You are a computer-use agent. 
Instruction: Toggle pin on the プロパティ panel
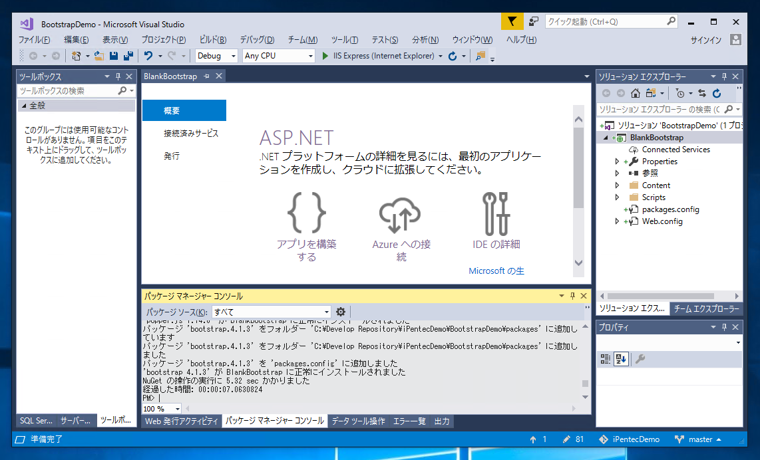pyautogui.click(x=724, y=327)
